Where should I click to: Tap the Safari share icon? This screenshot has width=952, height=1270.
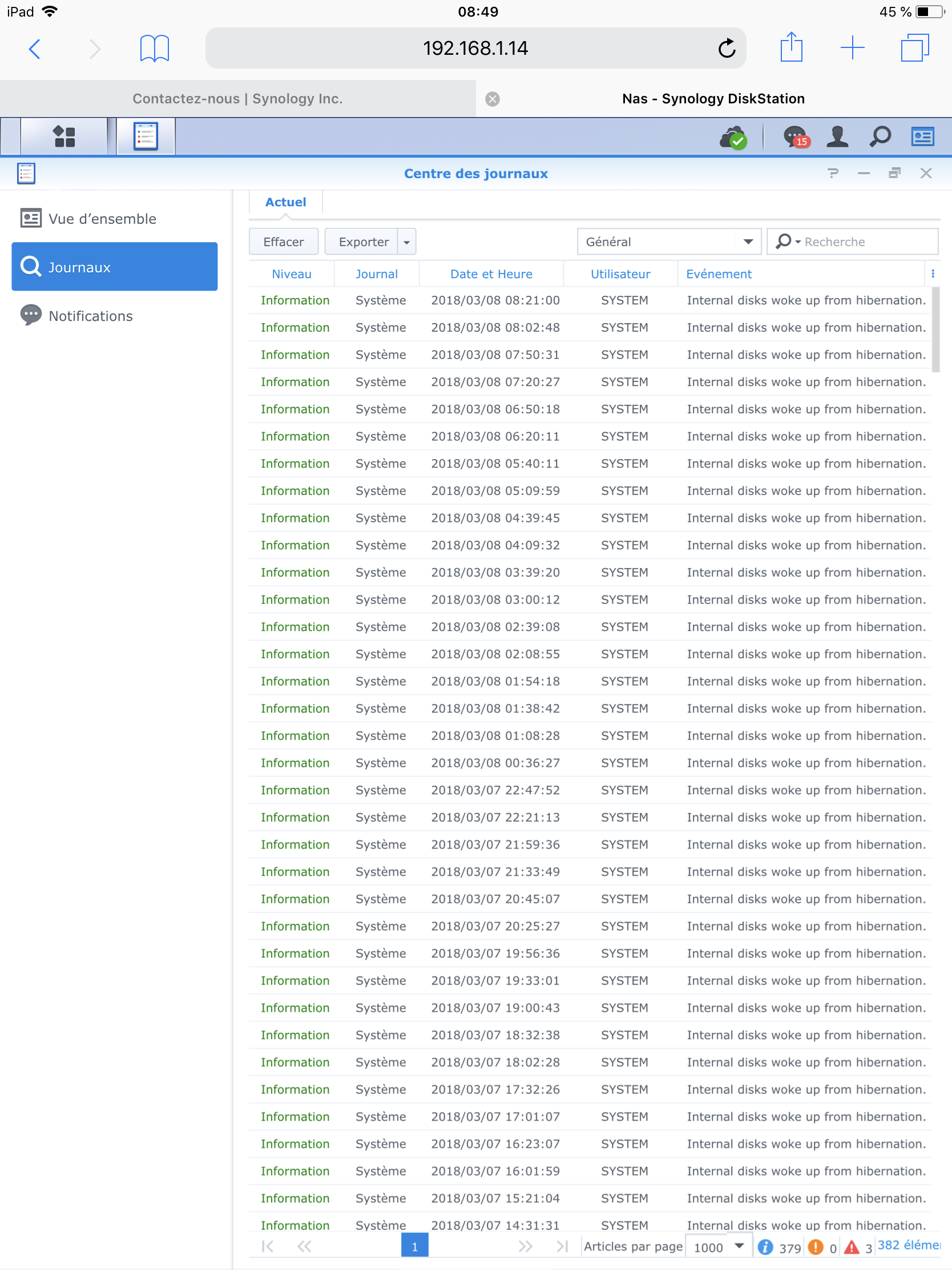pyautogui.click(x=791, y=47)
